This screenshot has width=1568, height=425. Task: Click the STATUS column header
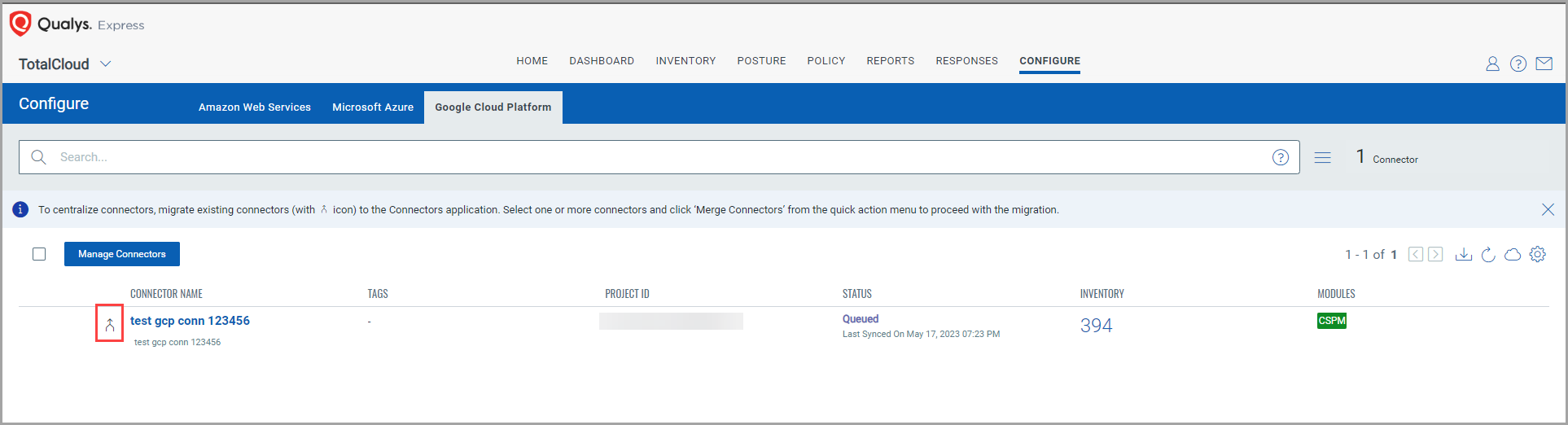pos(856,294)
